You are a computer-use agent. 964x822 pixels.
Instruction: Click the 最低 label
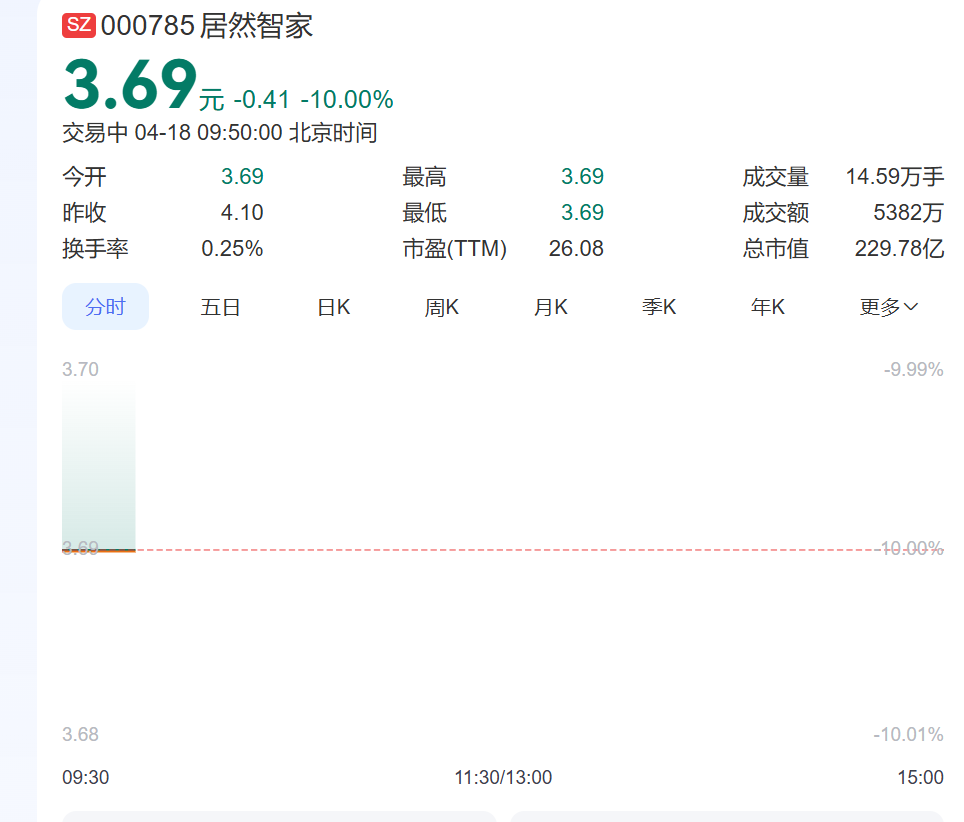click(x=424, y=213)
